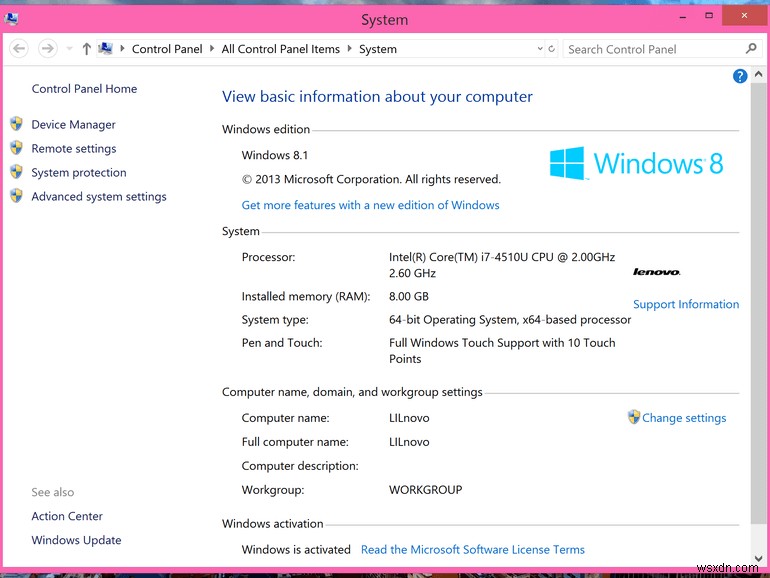Click the Lenovo logo

coord(657,272)
